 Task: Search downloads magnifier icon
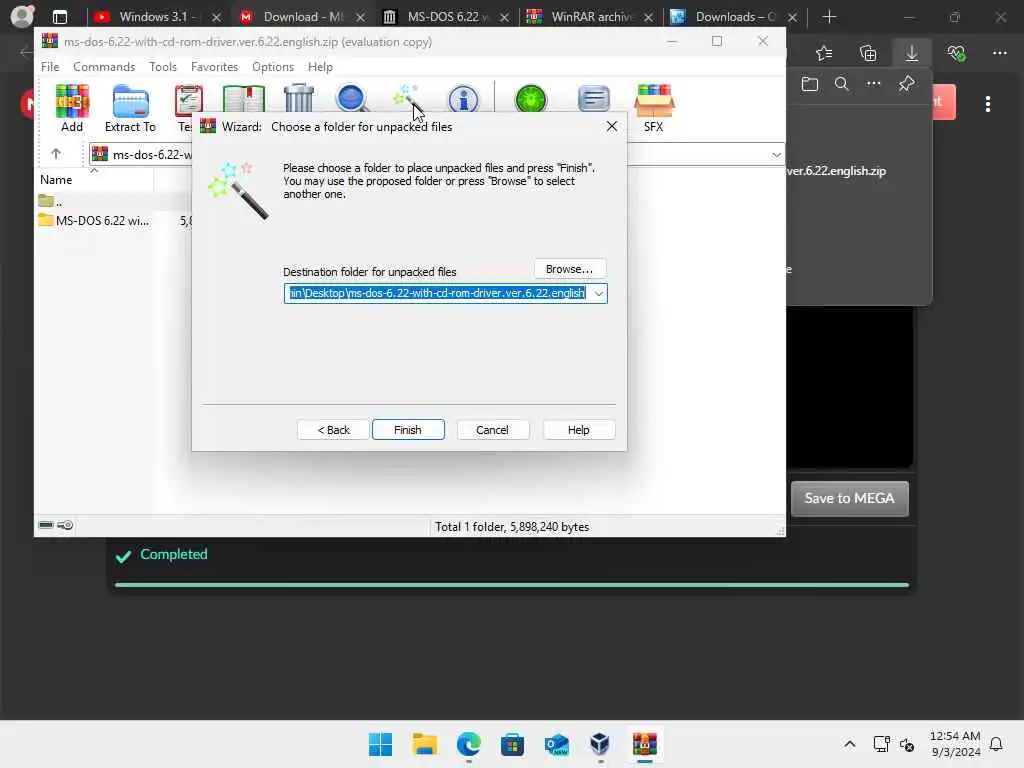(x=842, y=84)
